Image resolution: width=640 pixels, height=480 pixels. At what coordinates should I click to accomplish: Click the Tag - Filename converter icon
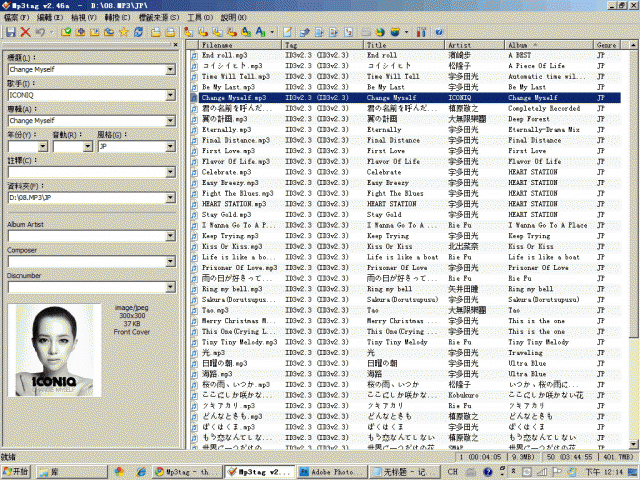(188, 32)
